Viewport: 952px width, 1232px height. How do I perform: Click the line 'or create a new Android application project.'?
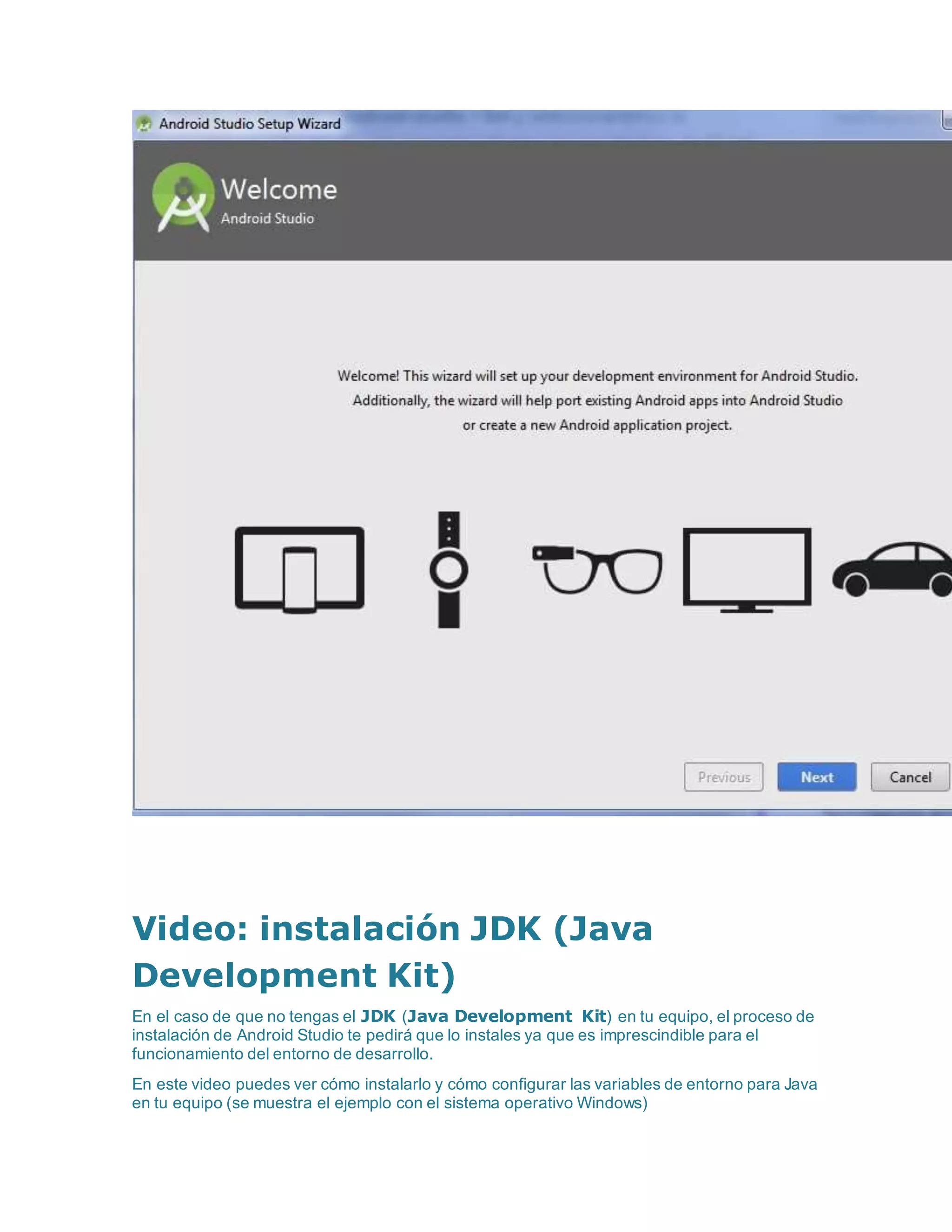pos(597,425)
